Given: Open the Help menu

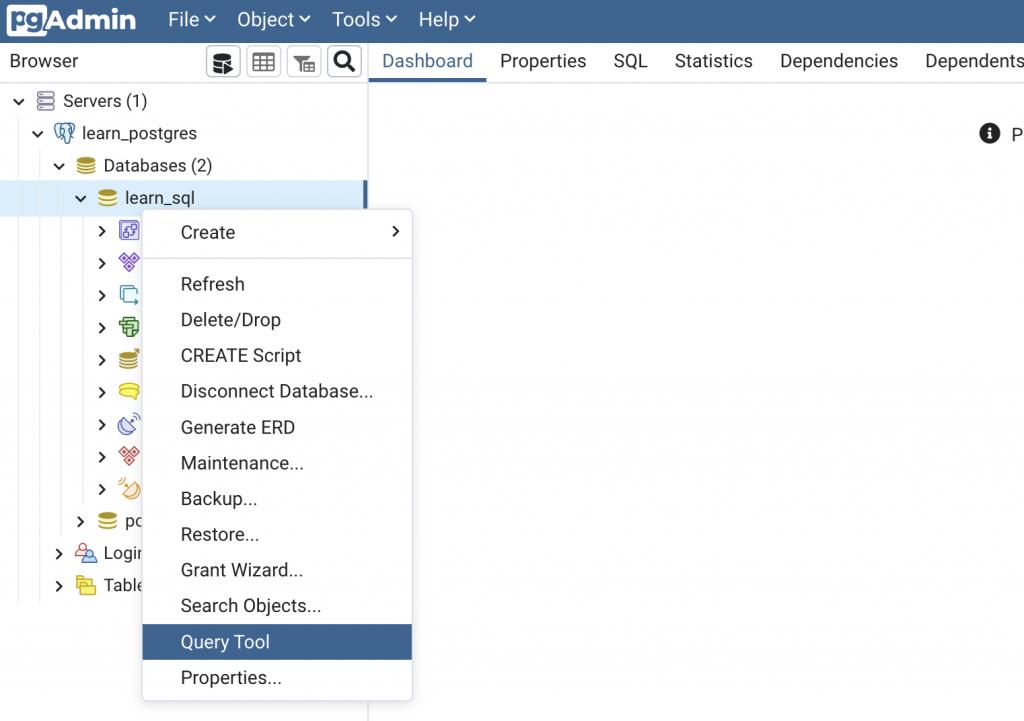Looking at the screenshot, I should (447, 20).
